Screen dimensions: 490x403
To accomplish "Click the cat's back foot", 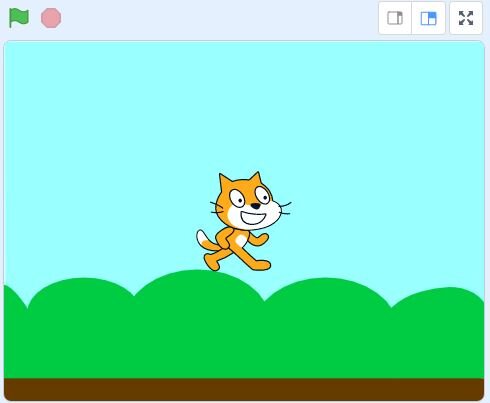I will coord(212,262).
